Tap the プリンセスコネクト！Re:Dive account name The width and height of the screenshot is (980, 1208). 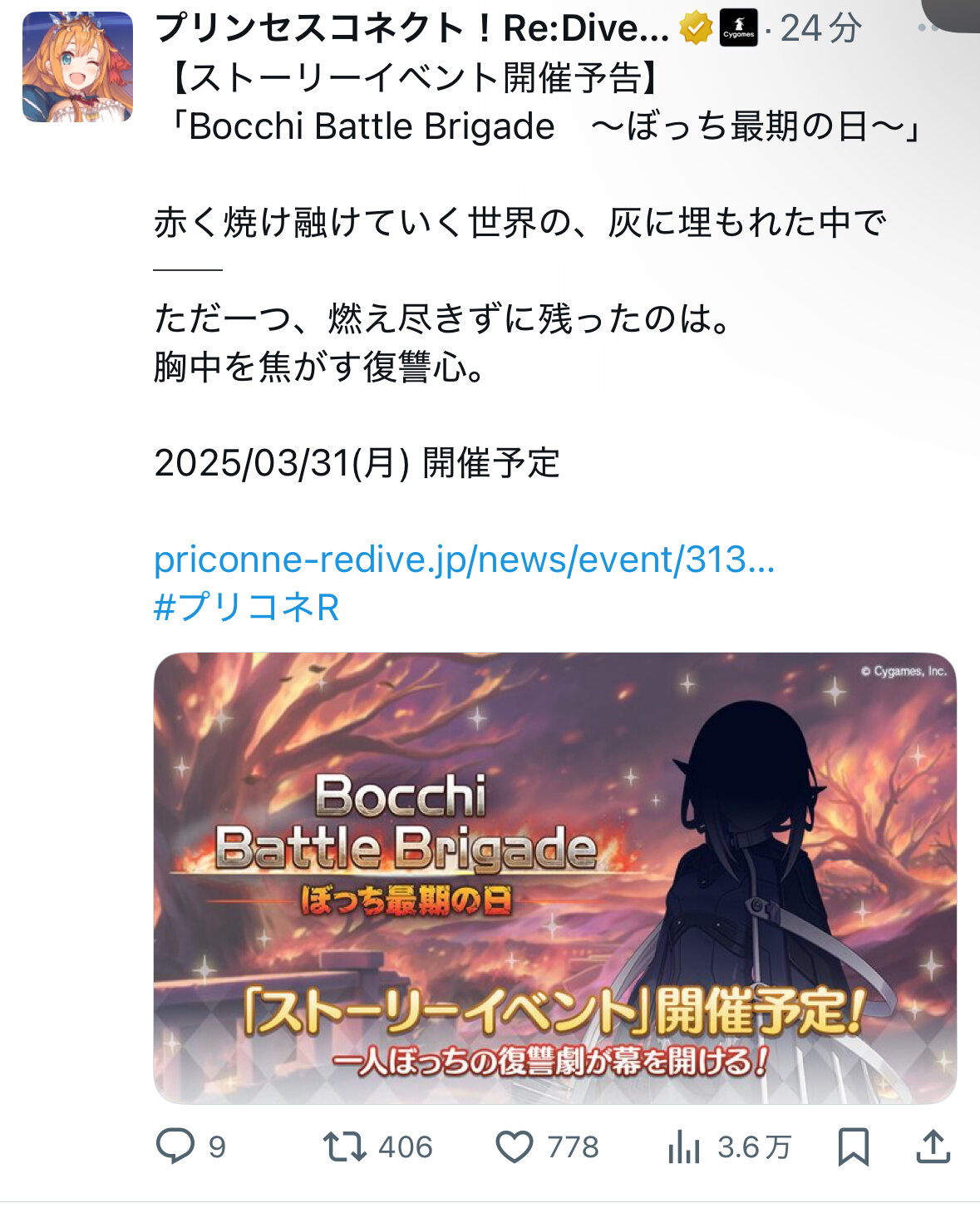(x=412, y=29)
